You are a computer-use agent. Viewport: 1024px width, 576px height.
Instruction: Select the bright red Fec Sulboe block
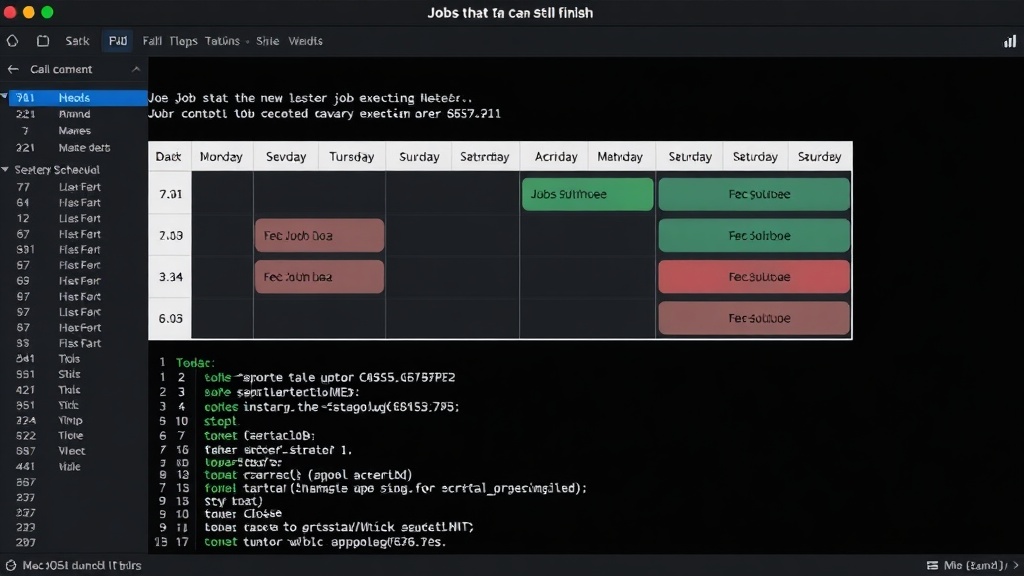tap(754, 277)
